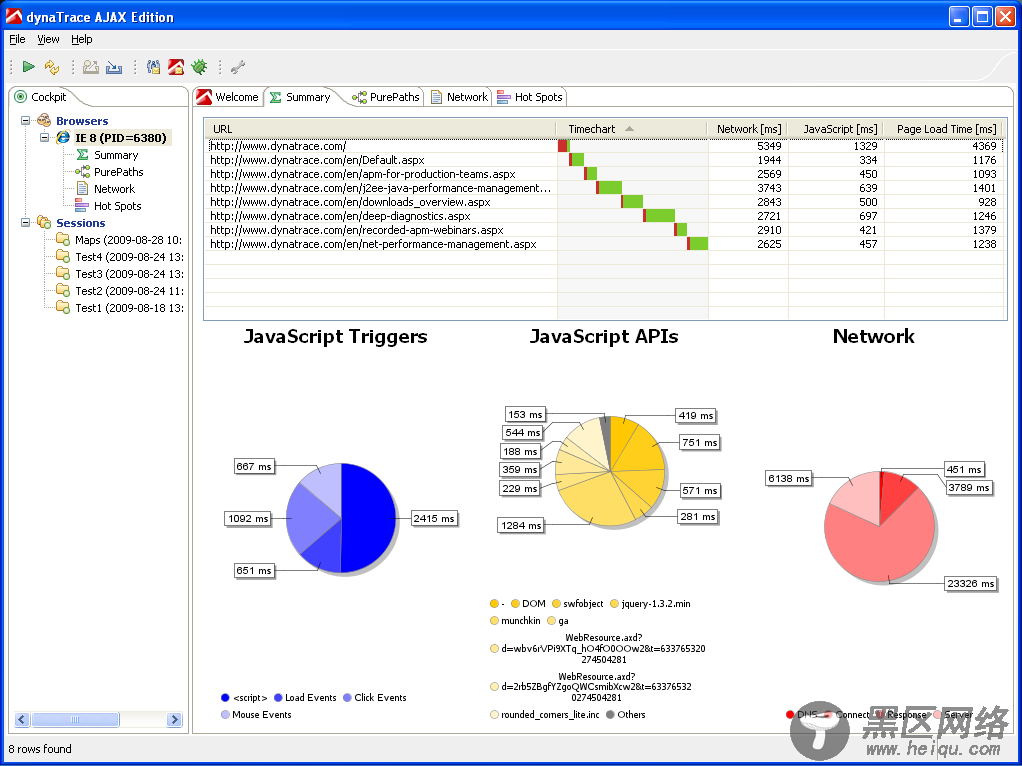Select the recorded-apm-webinars.aspx row
This screenshot has width=1022, height=766.
coord(605,230)
